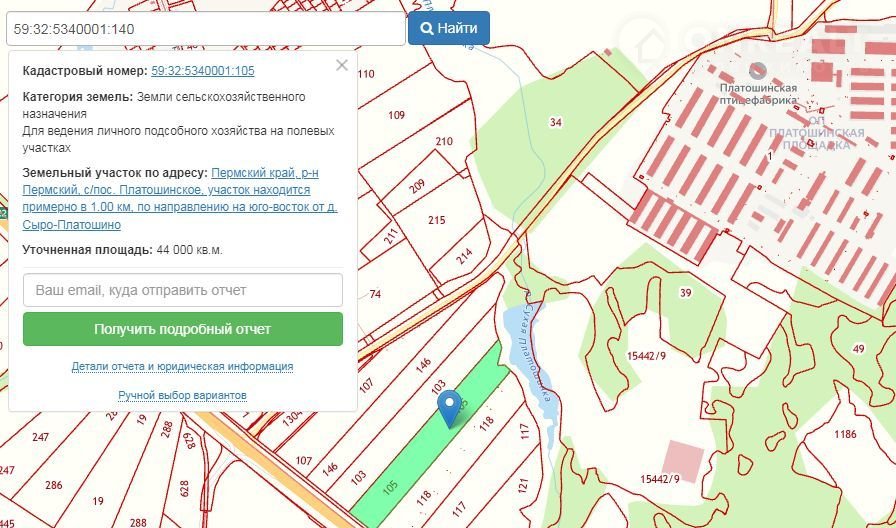
Task: Open the parcel address link
Action: [180, 199]
